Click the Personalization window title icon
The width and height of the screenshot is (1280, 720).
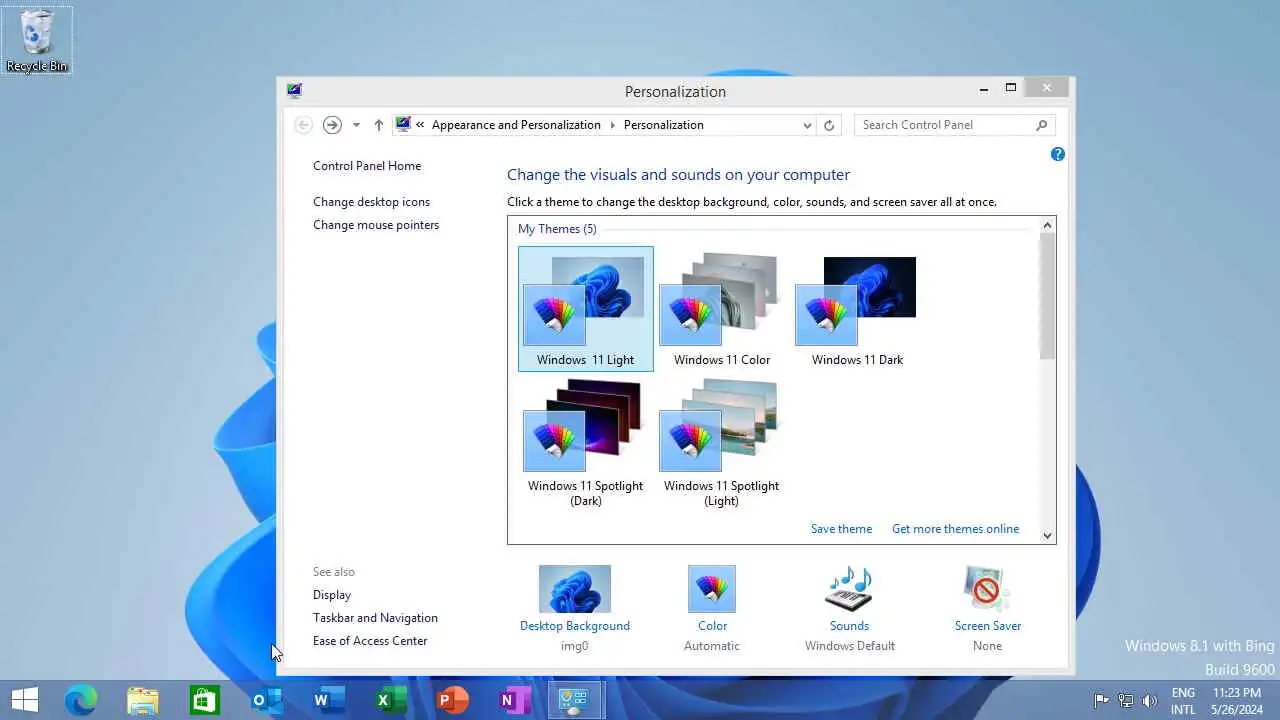[294, 90]
